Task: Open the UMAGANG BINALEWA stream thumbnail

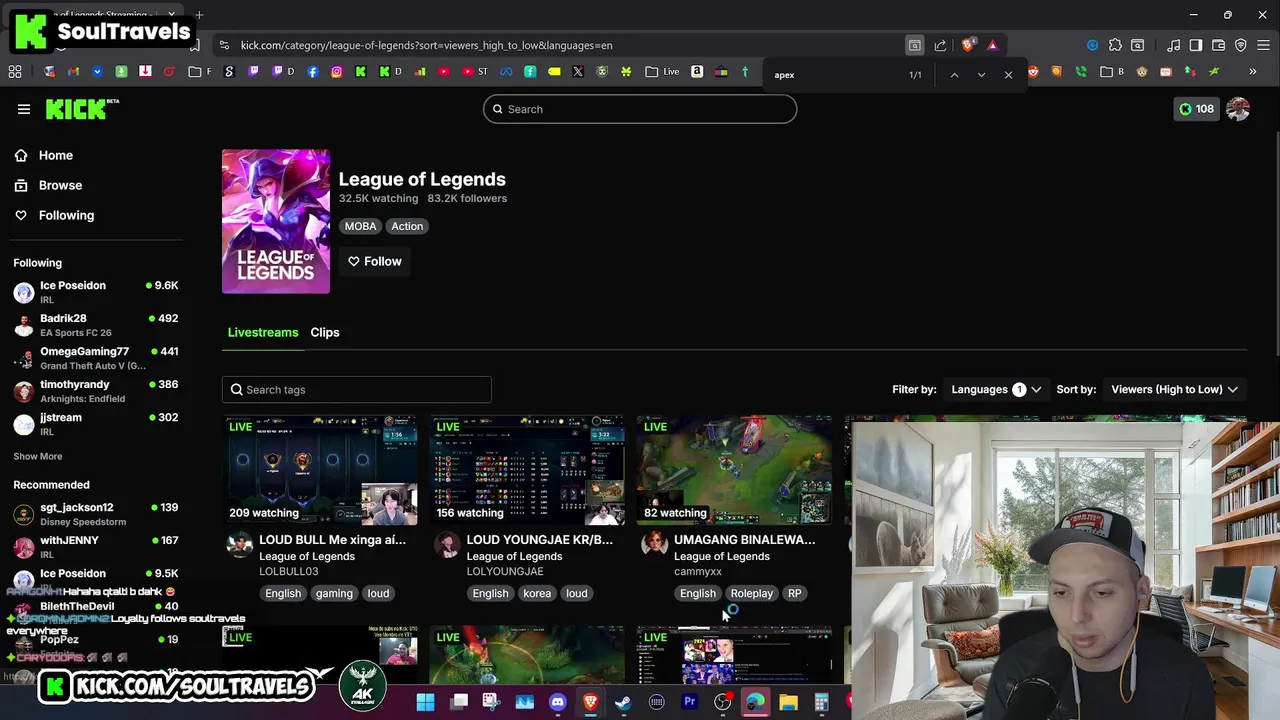Action: pos(735,470)
